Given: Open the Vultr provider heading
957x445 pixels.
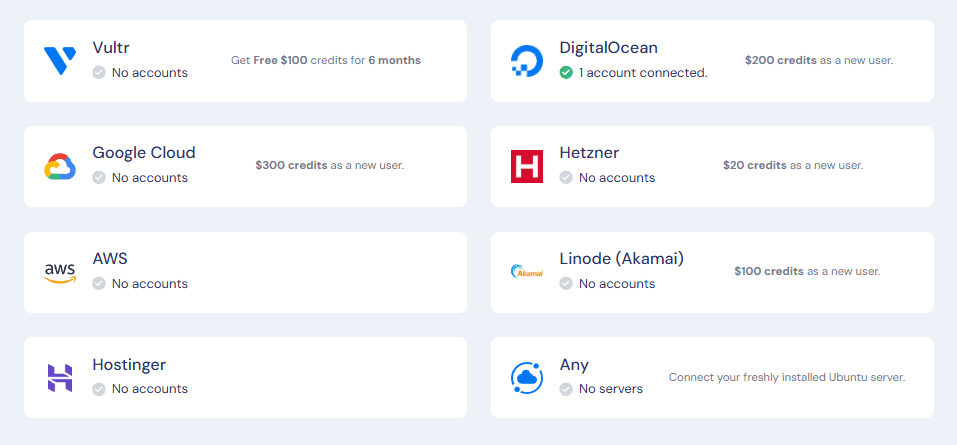Looking at the screenshot, I should point(111,48).
